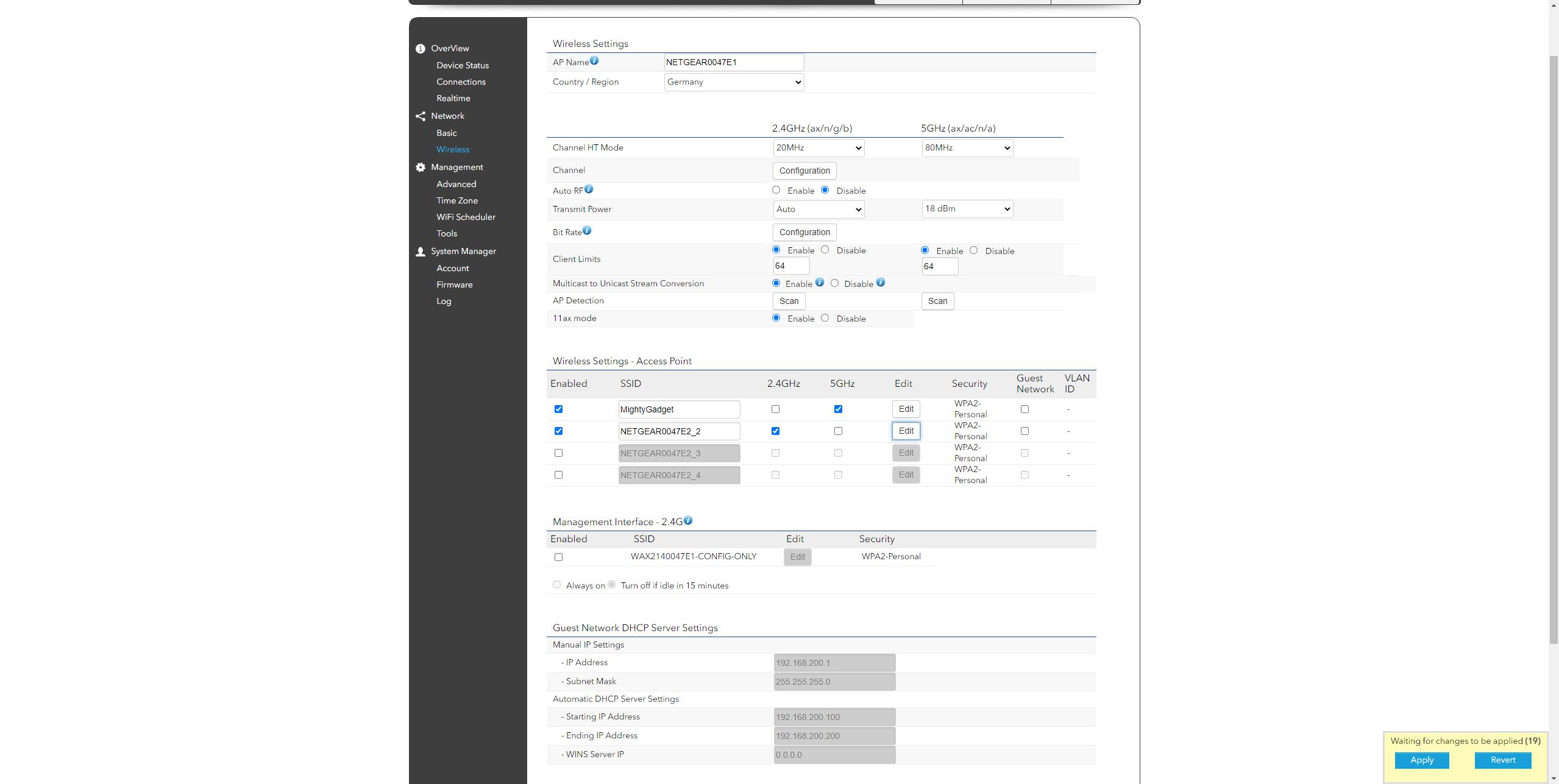
Task: Click the Bit Rate info icon
Action: tap(587, 231)
